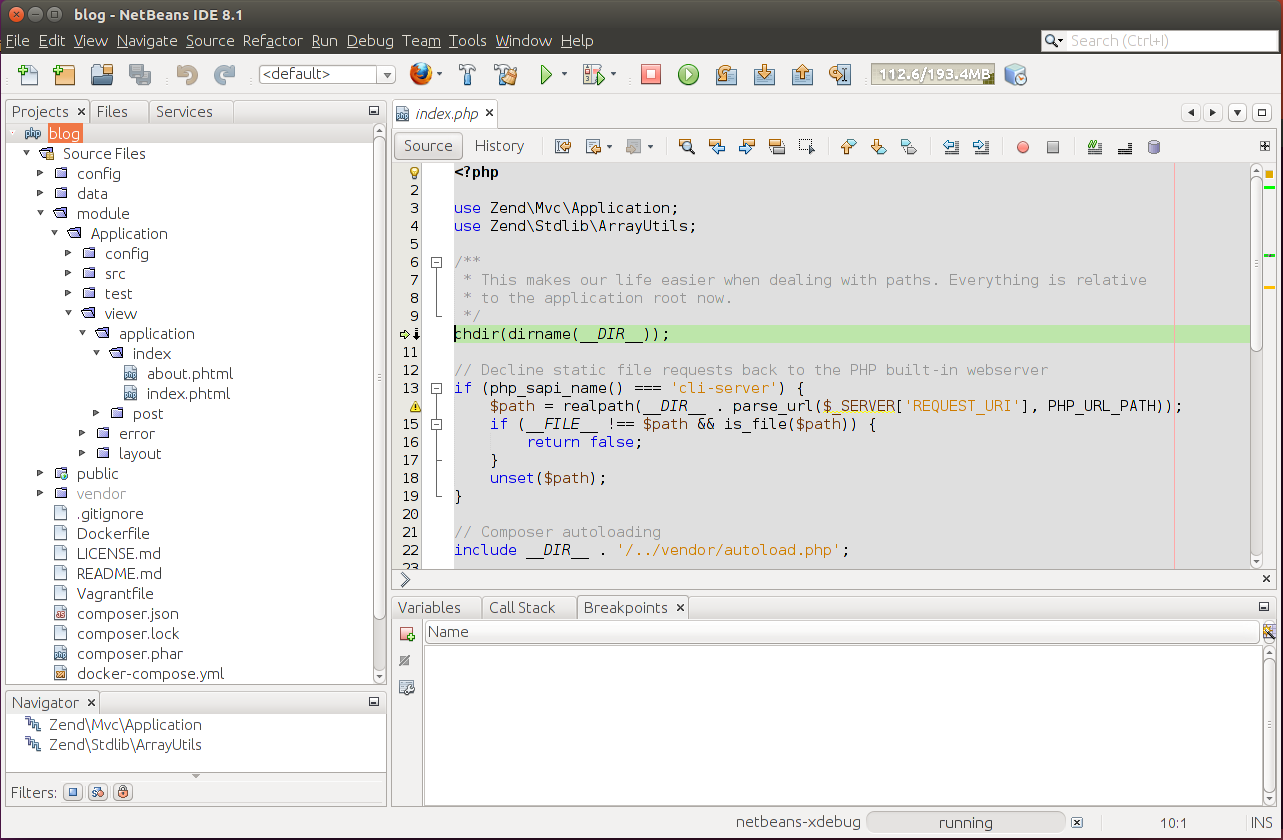Open the Refactor menu
The width and height of the screenshot is (1283, 840).
point(272,41)
